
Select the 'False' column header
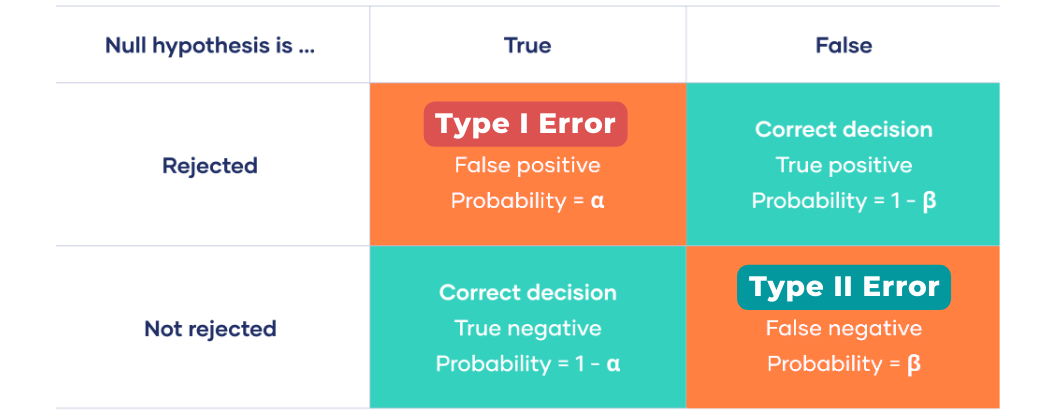(x=844, y=45)
